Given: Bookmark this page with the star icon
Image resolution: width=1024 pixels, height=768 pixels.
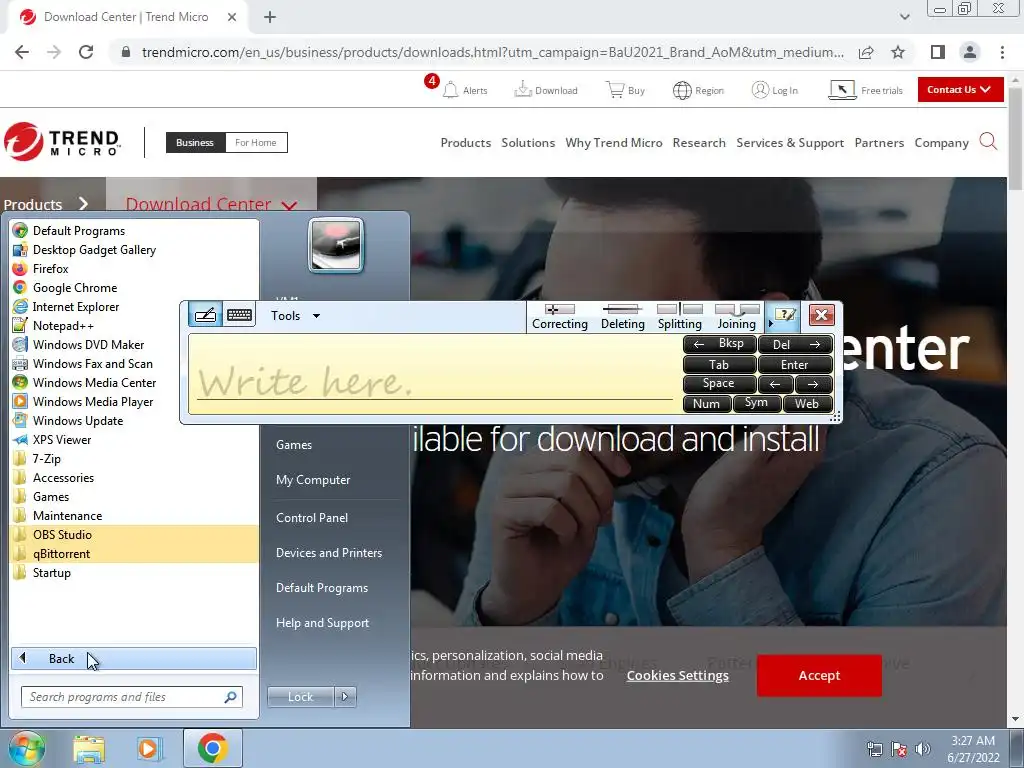Looking at the screenshot, I should (x=898, y=52).
